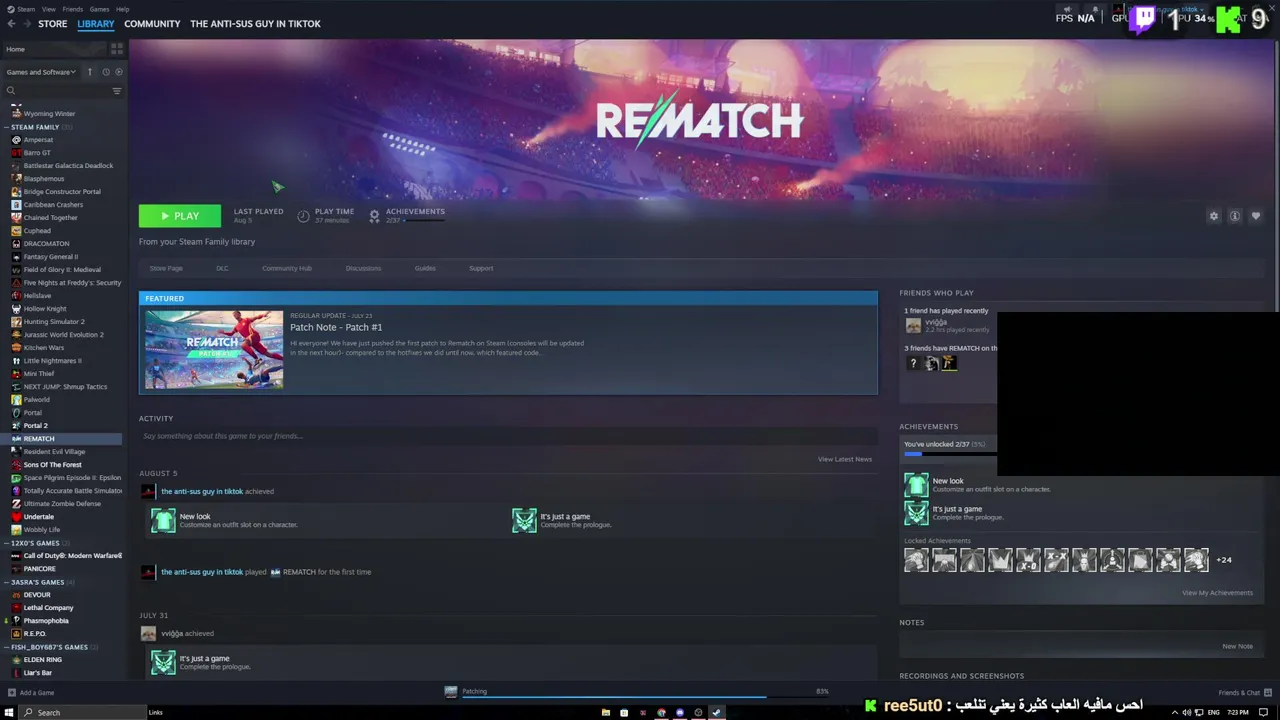The height and width of the screenshot is (720, 1280).
Task: Open Steam announcements megaphone icon
Action: pyautogui.click(x=1067, y=9)
